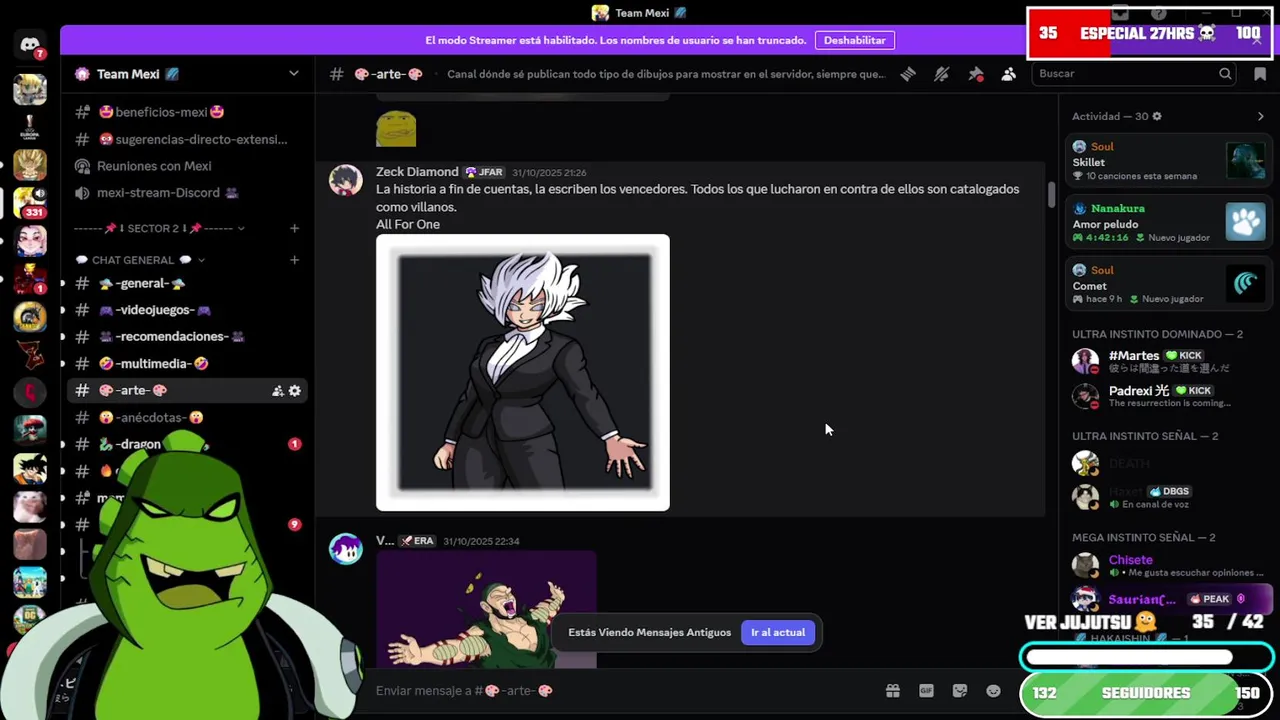Click the ERA tag user's avatar

346,549
